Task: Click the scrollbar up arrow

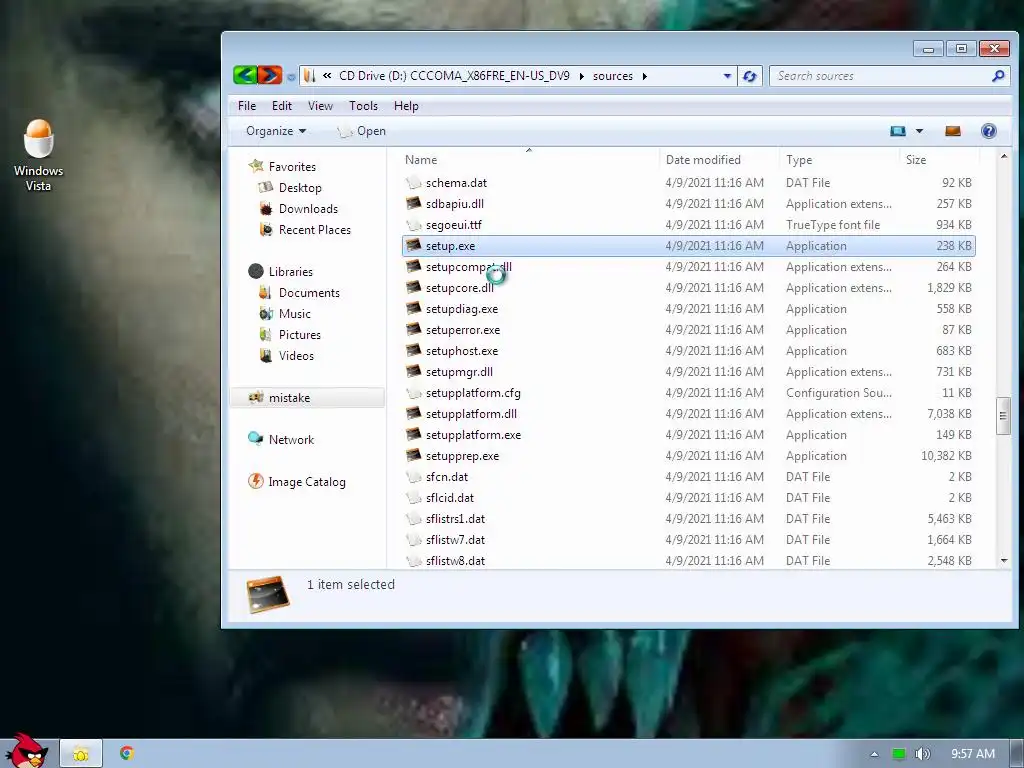Action: tap(1004, 156)
